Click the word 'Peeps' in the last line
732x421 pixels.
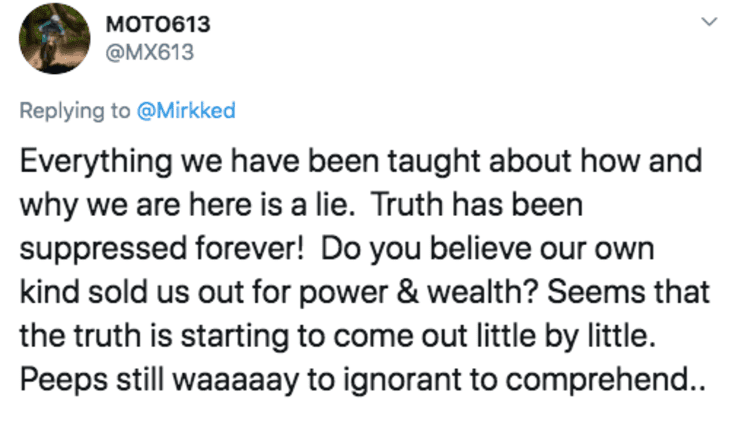pos(64,381)
